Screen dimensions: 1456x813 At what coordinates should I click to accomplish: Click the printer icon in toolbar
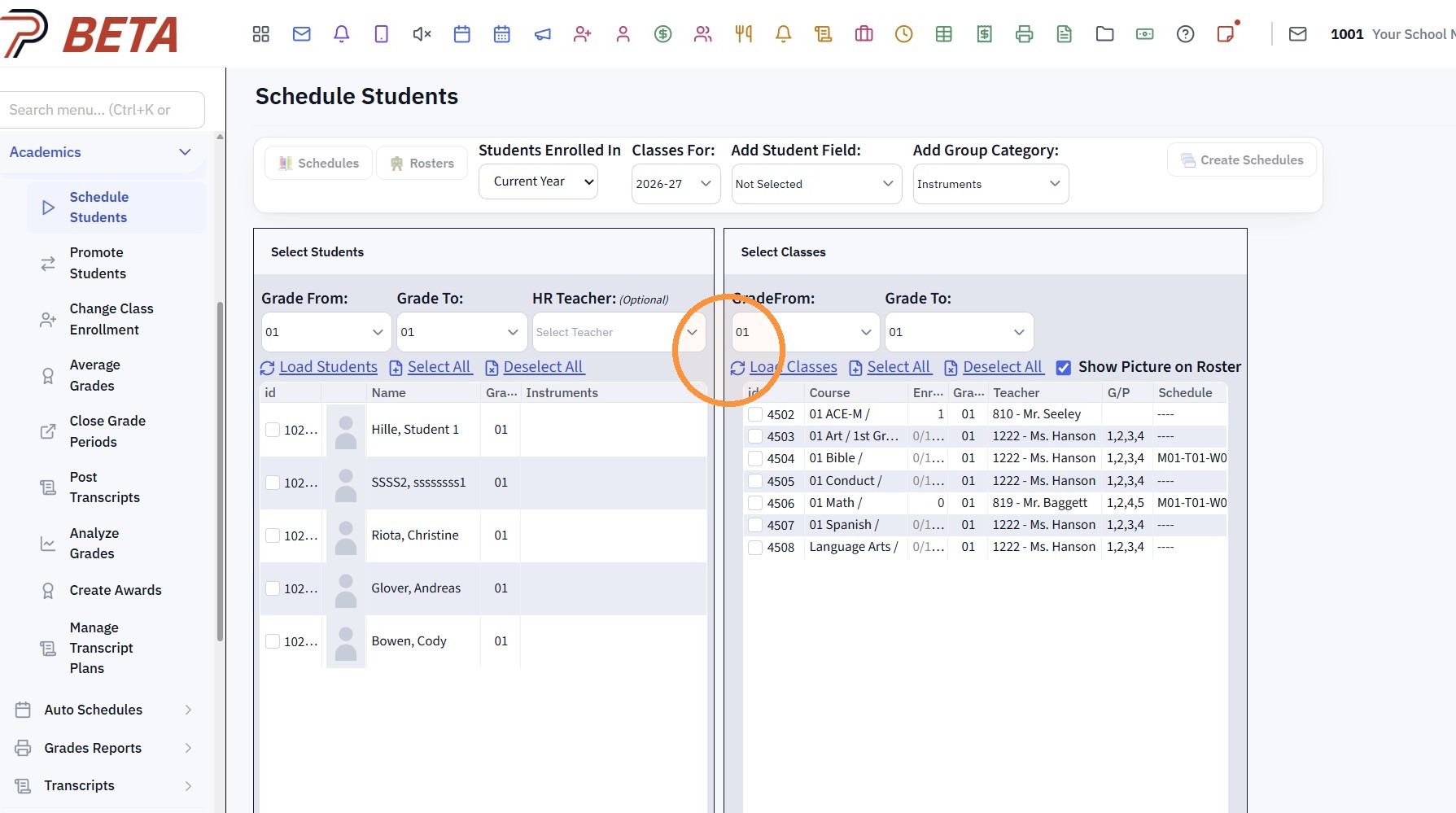coord(1024,34)
